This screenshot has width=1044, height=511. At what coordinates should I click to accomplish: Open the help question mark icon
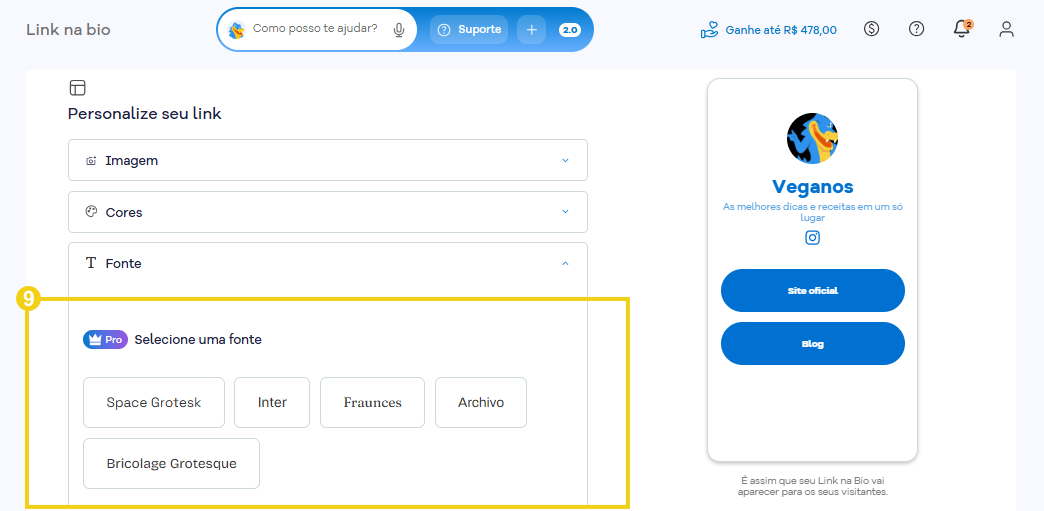pyautogui.click(x=917, y=29)
